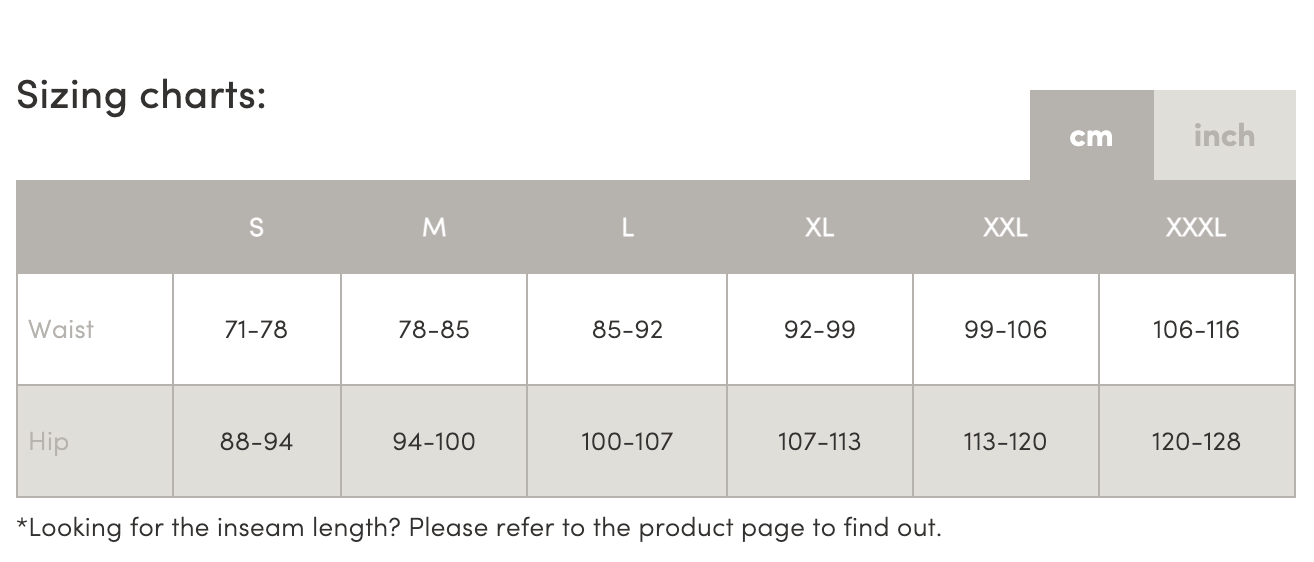Select the 88-94 hip cell
The height and width of the screenshot is (562, 1314).
pyautogui.click(x=256, y=442)
